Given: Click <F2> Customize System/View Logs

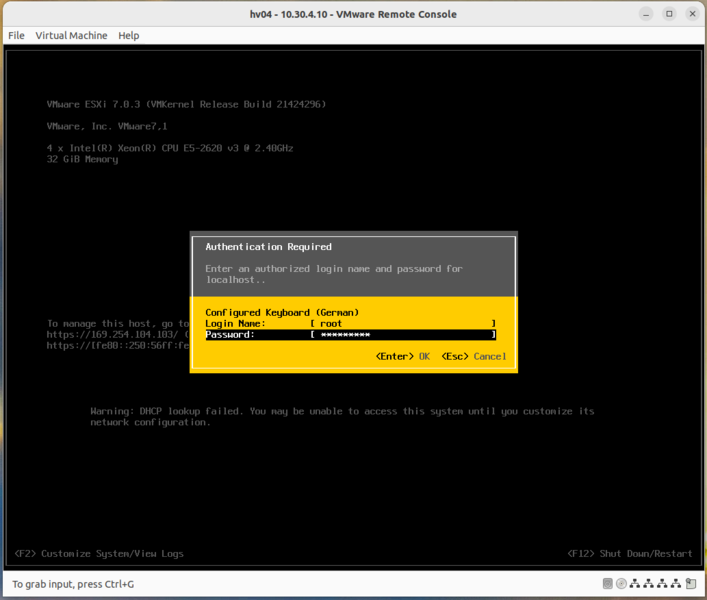Looking at the screenshot, I should 99,553.
